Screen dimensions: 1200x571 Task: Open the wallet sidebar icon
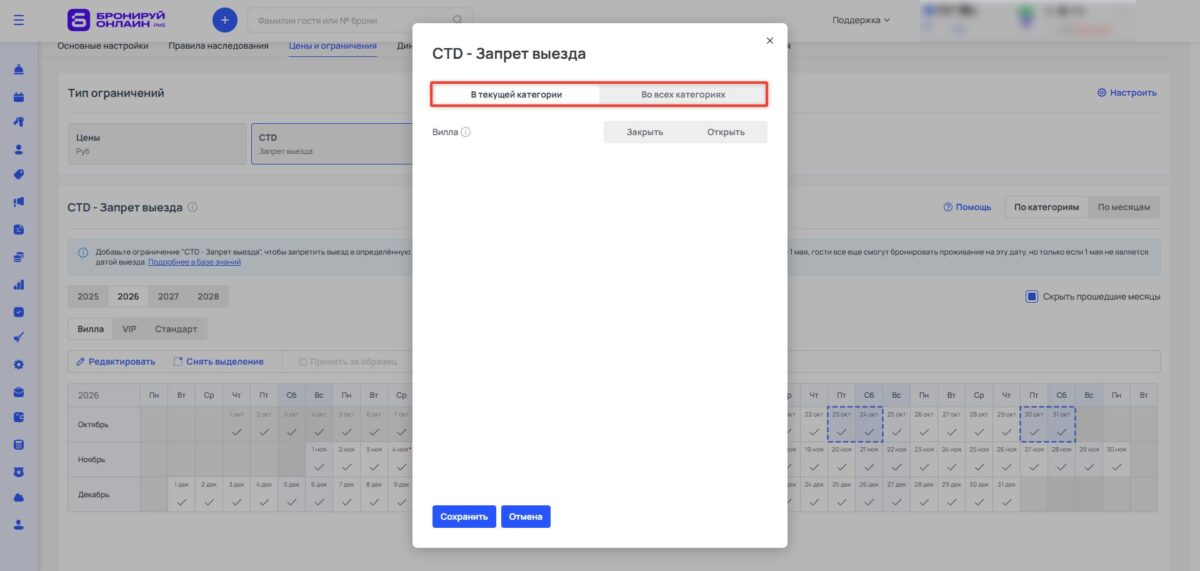point(19,417)
